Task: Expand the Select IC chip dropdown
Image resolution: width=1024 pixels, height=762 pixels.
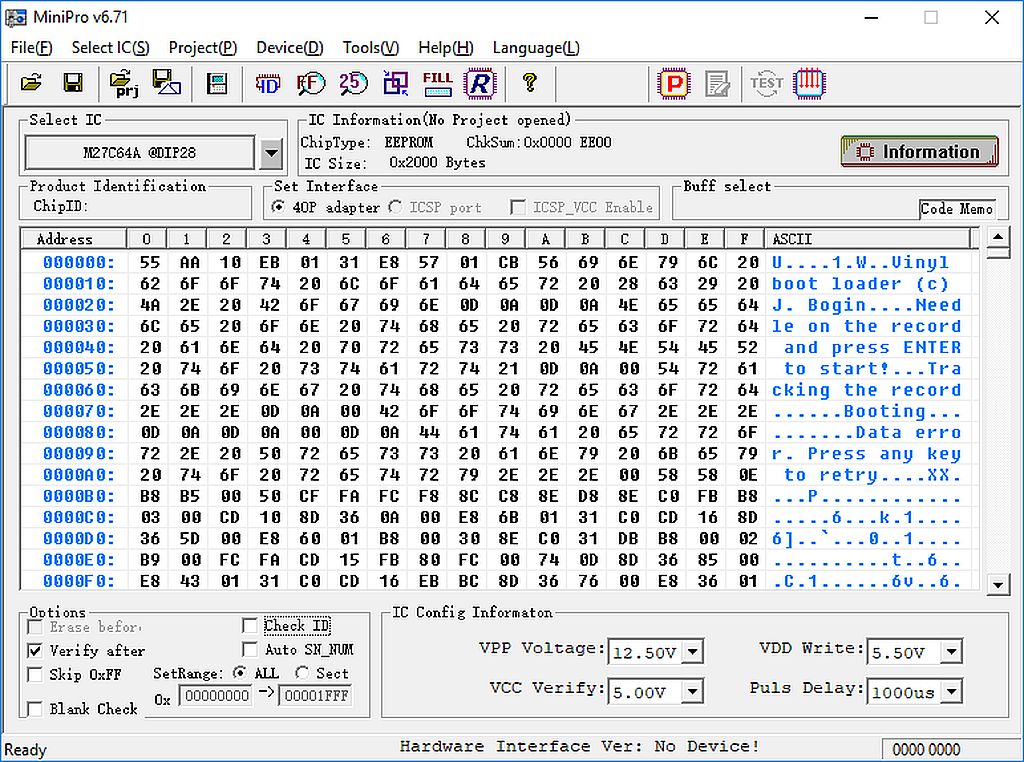Action: coord(270,154)
